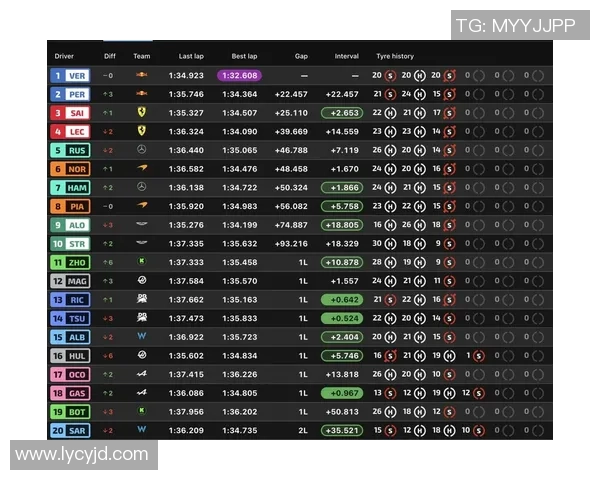Select driver badge 9 ALO

[70, 225]
